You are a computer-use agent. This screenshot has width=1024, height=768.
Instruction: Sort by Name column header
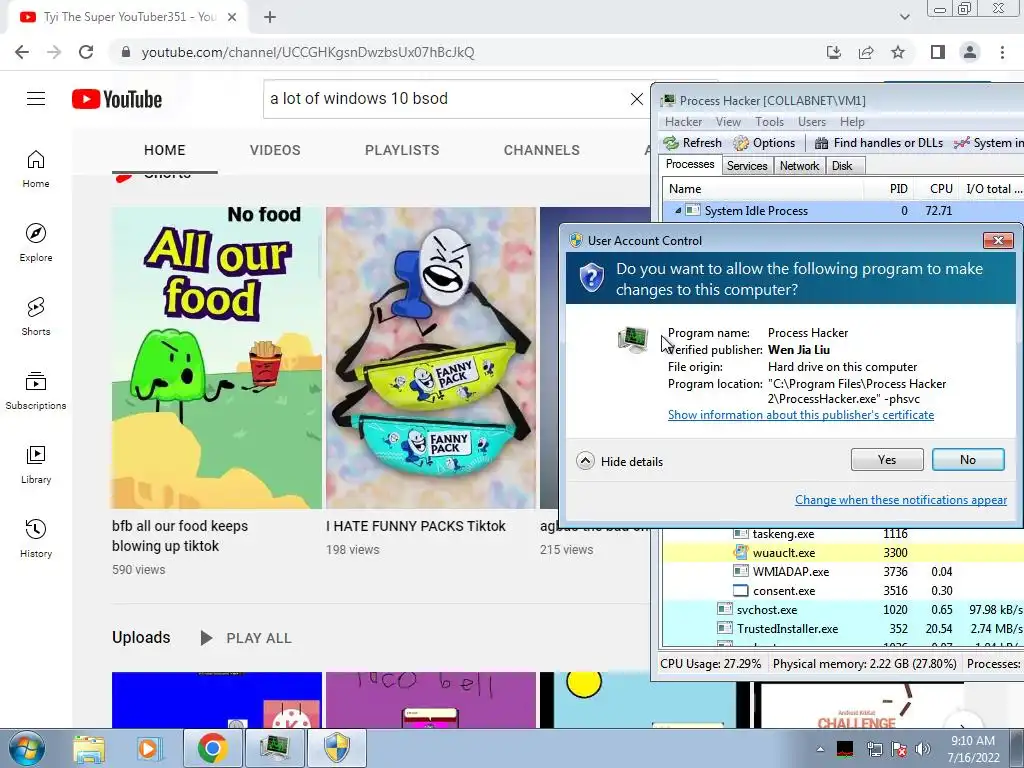[763, 189]
